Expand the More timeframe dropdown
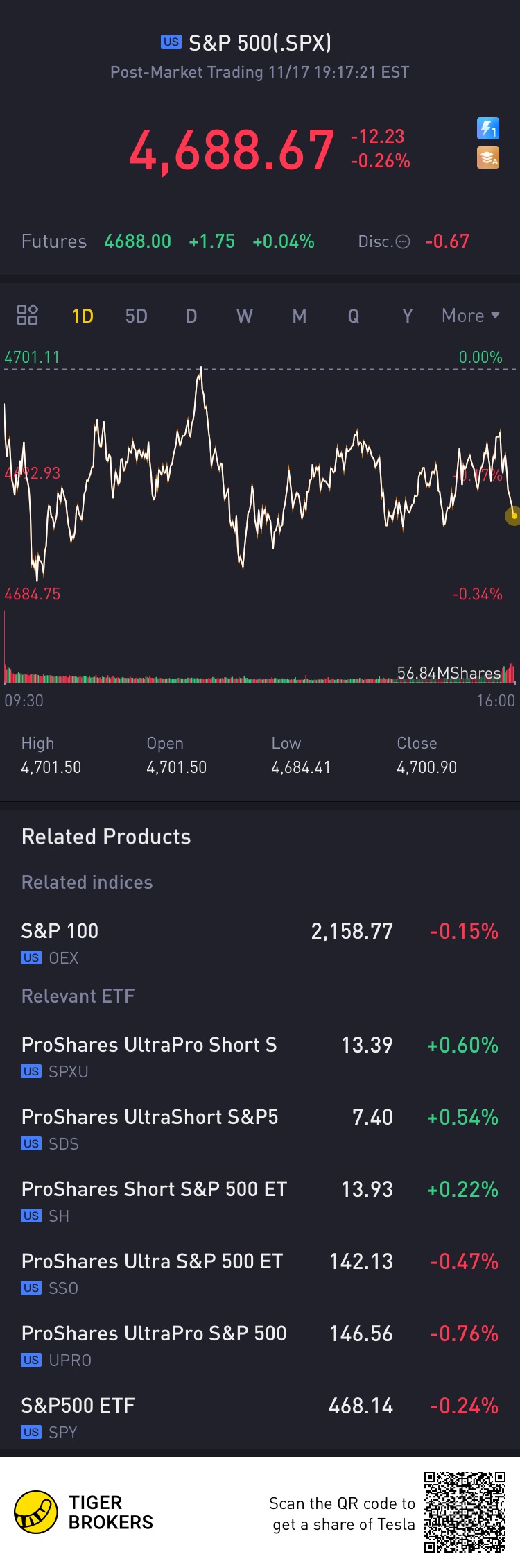This screenshot has height=1568, width=520. [x=470, y=316]
